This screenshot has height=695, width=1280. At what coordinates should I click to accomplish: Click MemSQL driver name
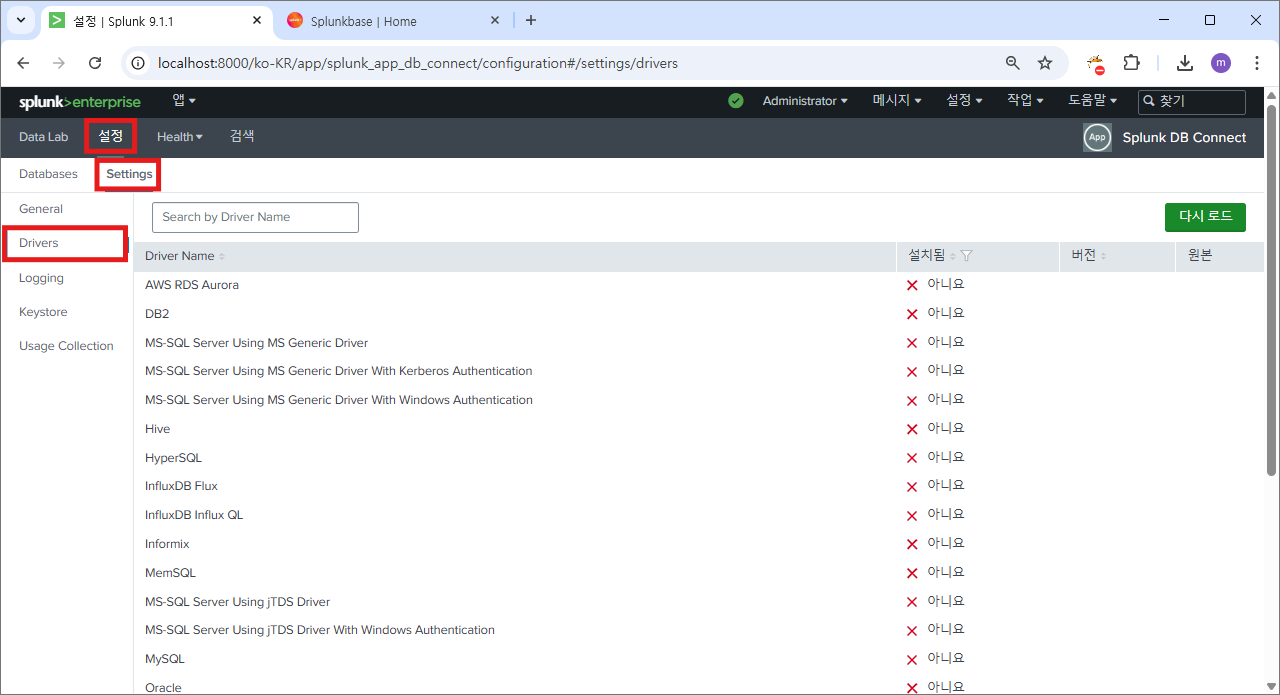(x=170, y=573)
